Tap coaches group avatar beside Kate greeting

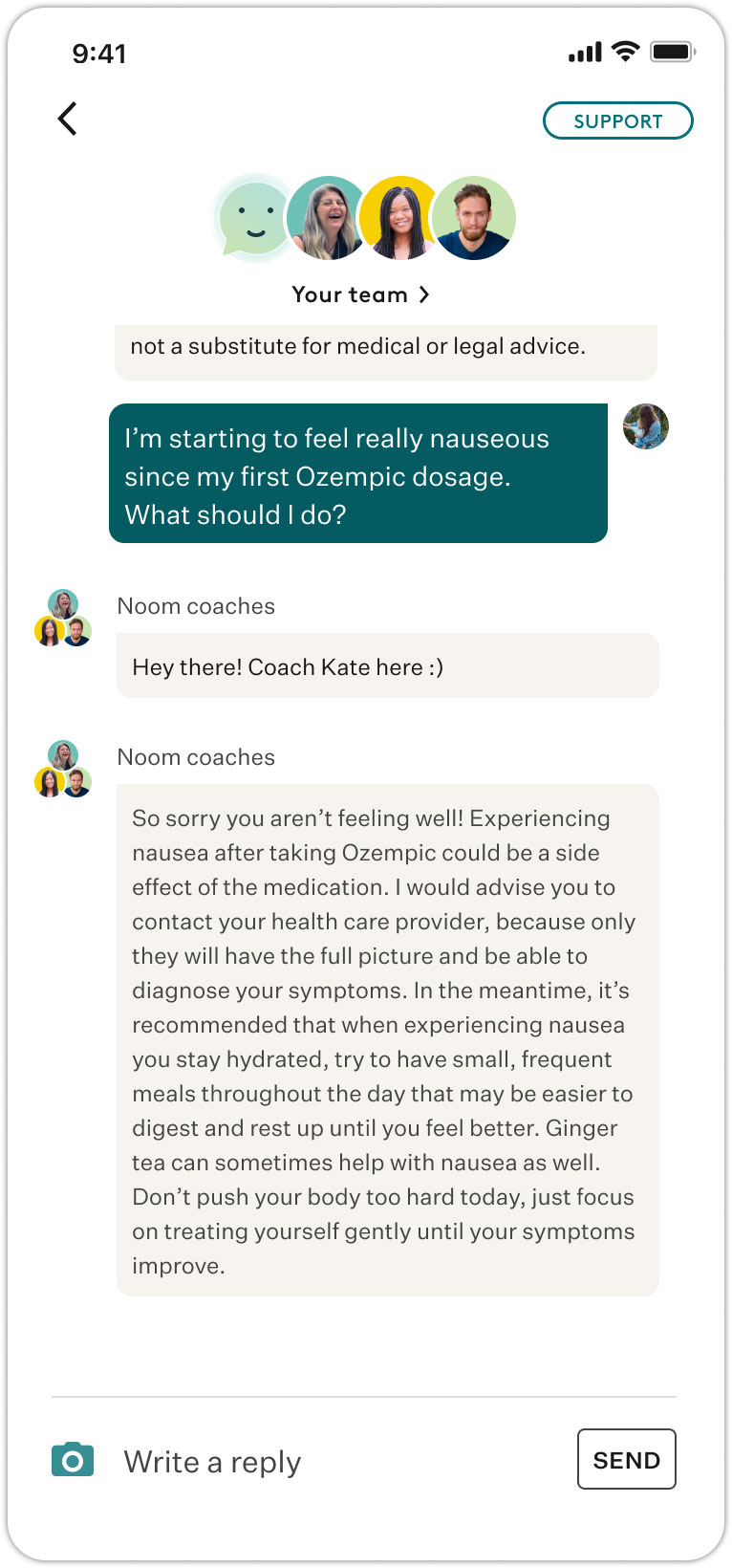pyautogui.click(x=63, y=619)
